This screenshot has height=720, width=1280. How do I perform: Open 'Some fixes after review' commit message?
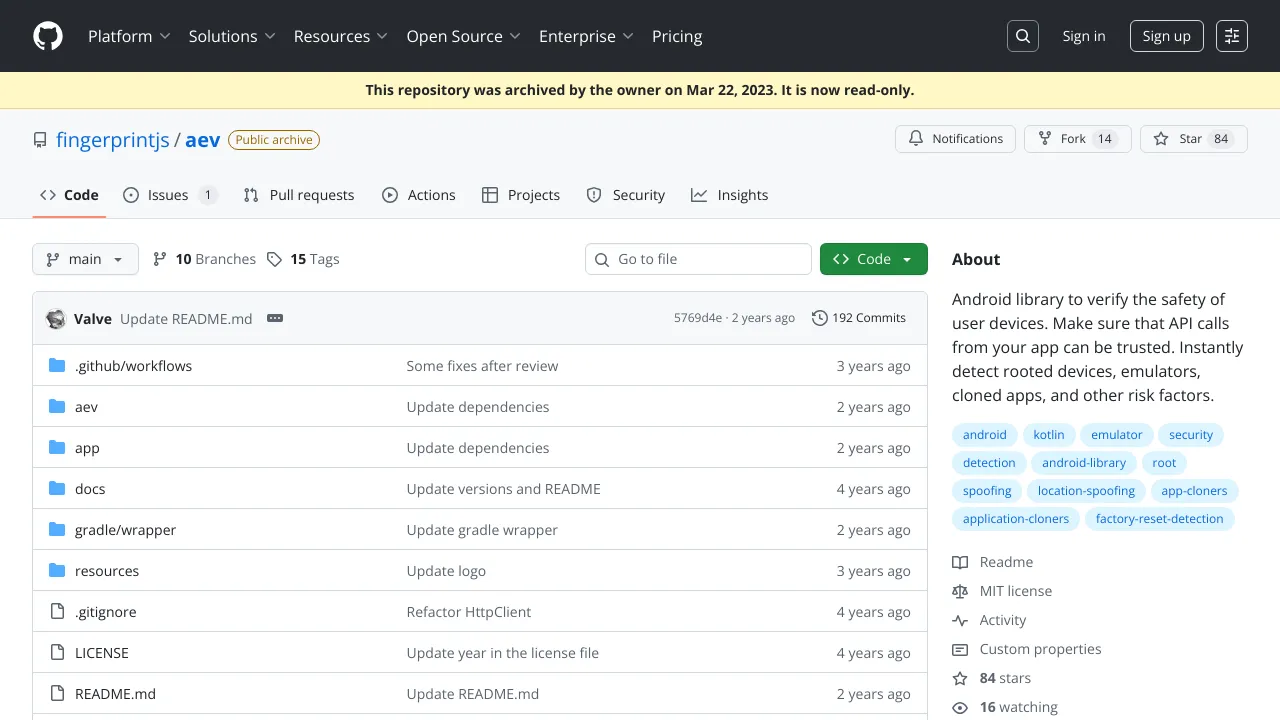point(483,366)
